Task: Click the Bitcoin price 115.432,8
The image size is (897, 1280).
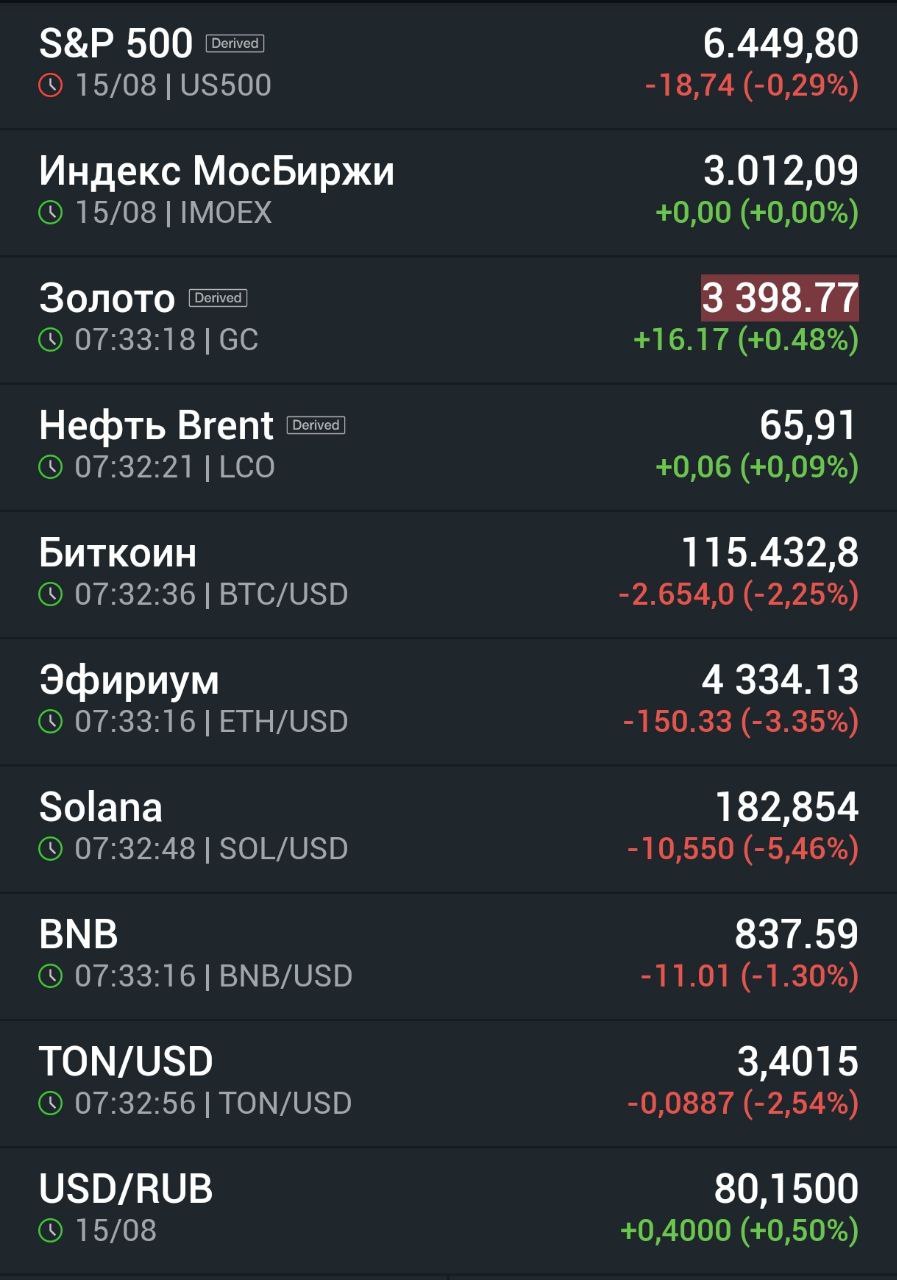Action: tap(770, 553)
